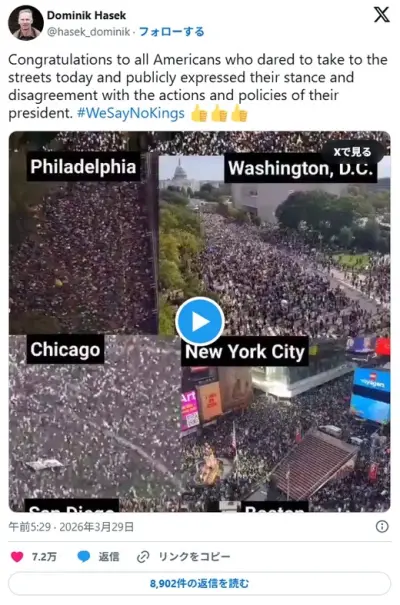400x605 pixels.
Task: Open the @hasek_dominik handle
Action: point(88,32)
